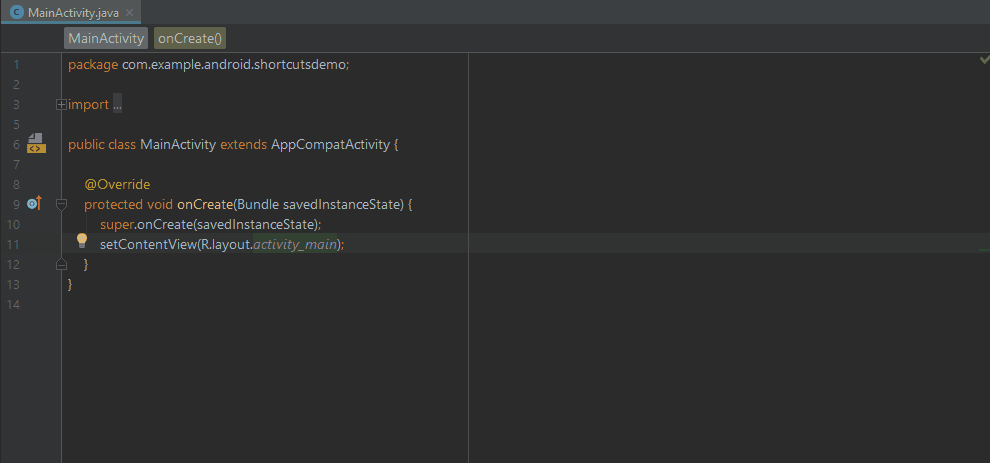This screenshot has width=990, height=463.
Task: Click fold end marker at line 12
Action: (x=61, y=264)
